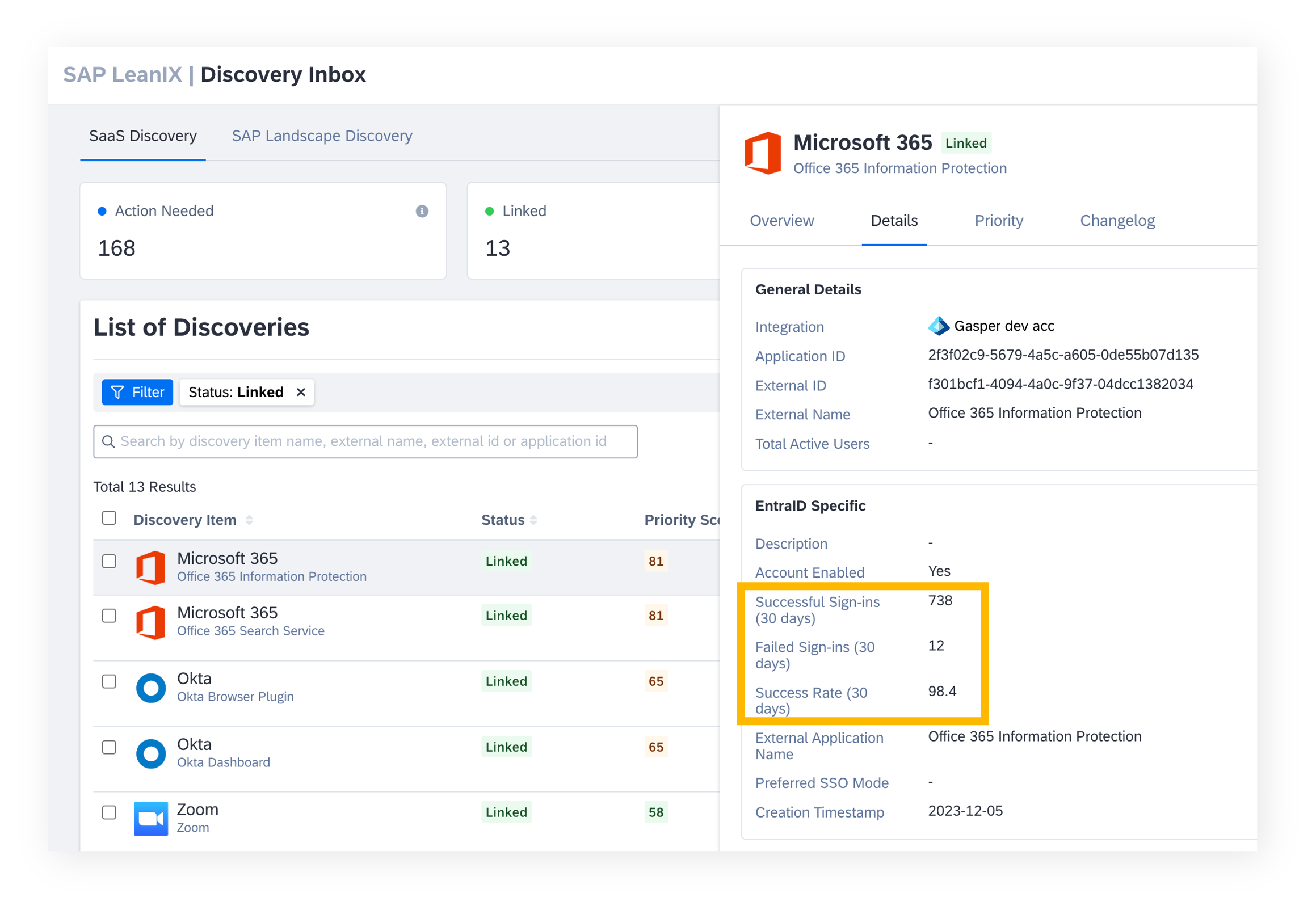Image resolution: width=1316 pixels, height=910 pixels.
Task: Open the Details tab
Action: [x=894, y=221]
